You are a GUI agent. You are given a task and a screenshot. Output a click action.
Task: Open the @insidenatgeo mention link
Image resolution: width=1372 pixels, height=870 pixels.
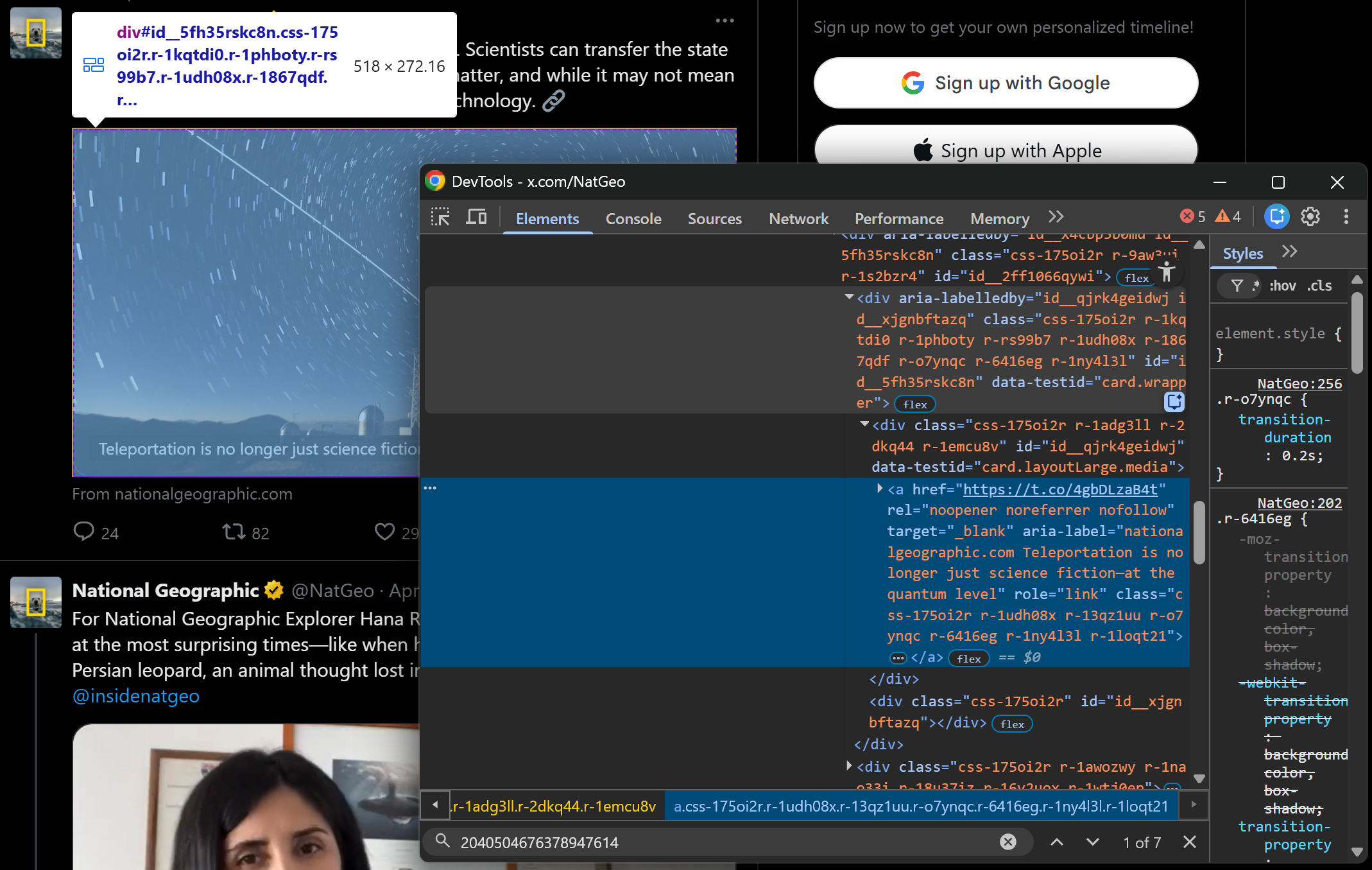(136, 696)
